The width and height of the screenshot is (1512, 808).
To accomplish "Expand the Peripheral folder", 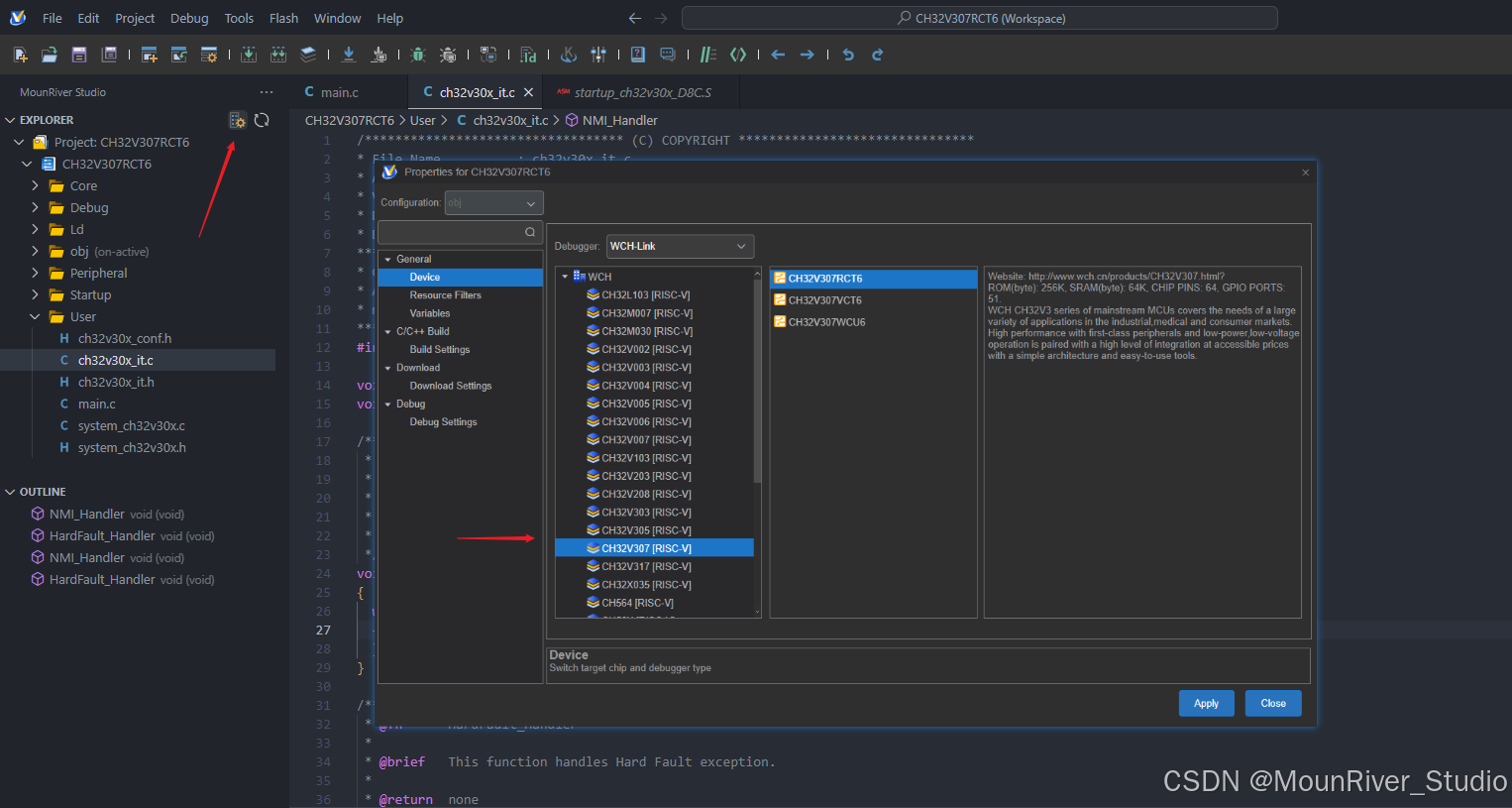I will pos(35,273).
